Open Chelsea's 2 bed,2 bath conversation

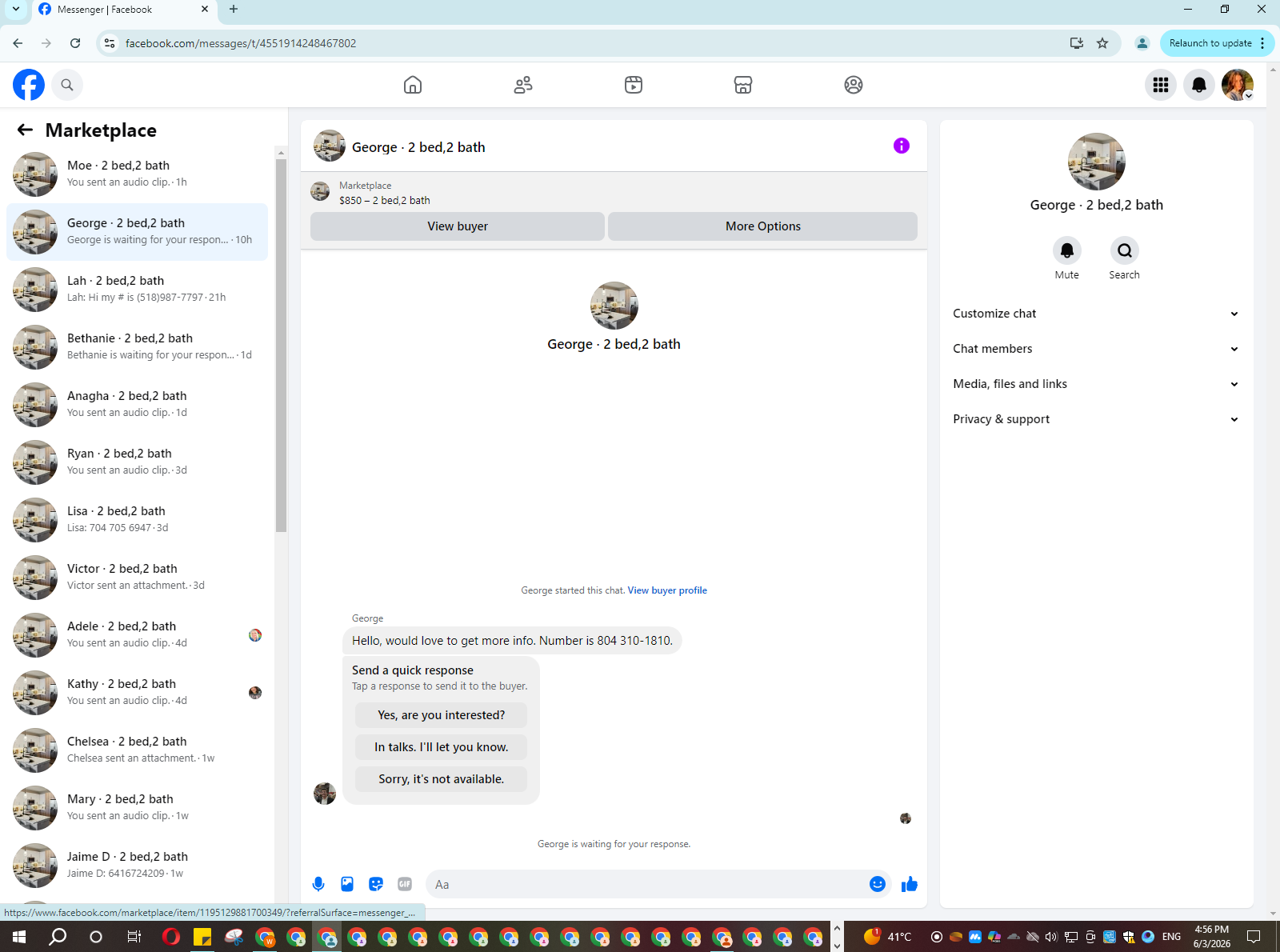pos(138,750)
